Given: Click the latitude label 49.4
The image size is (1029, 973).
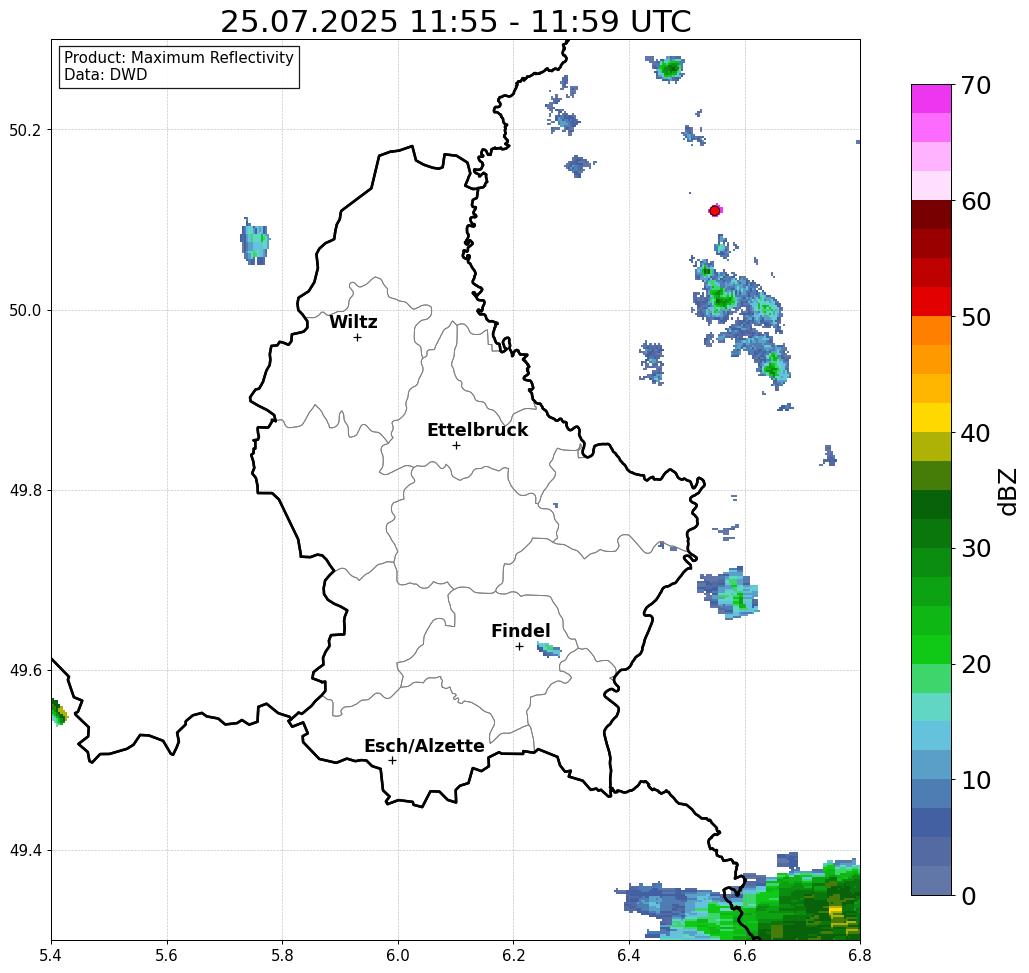Looking at the screenshot, I should tap(25, 851).
